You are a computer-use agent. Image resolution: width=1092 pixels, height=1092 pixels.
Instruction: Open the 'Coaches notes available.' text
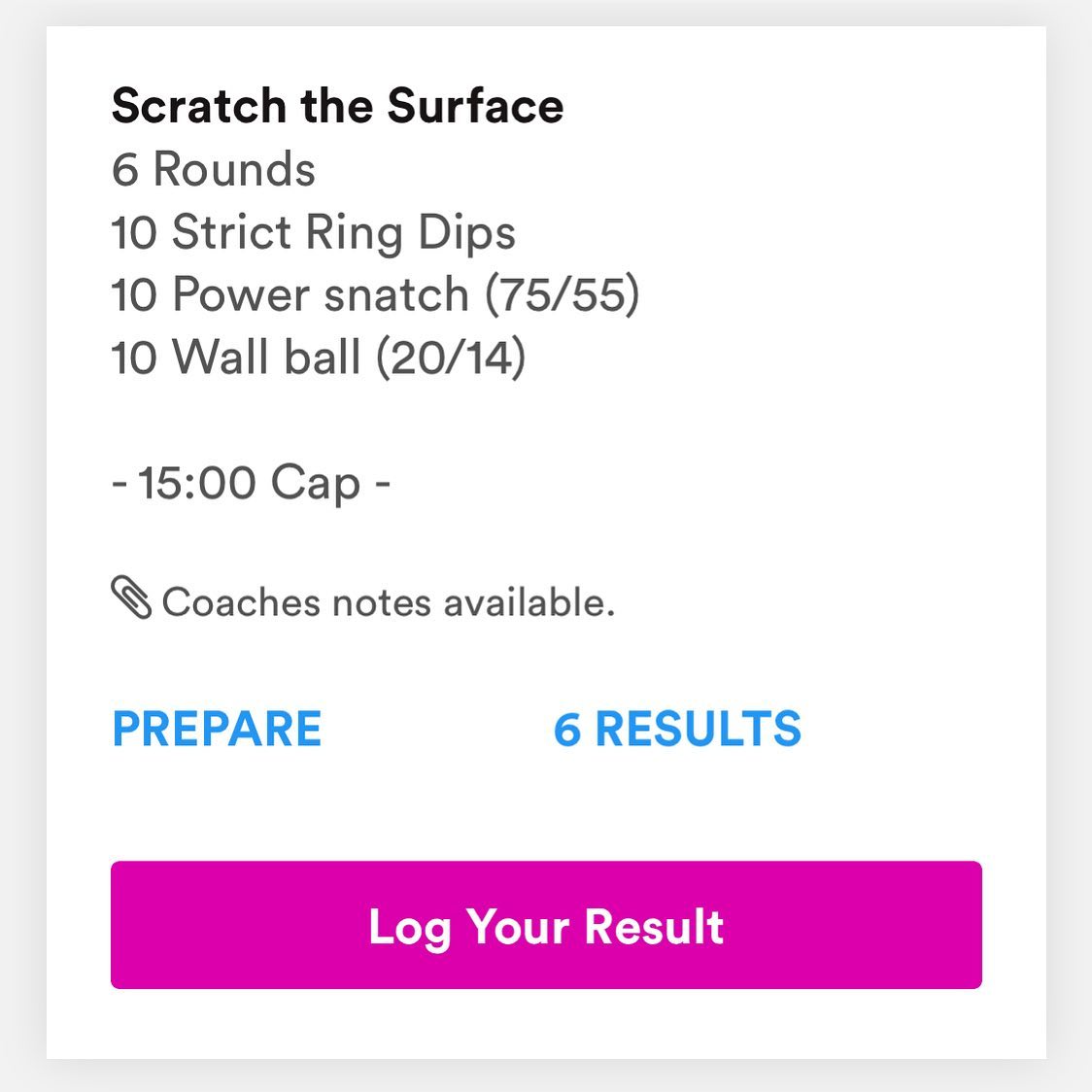[388, 602]
